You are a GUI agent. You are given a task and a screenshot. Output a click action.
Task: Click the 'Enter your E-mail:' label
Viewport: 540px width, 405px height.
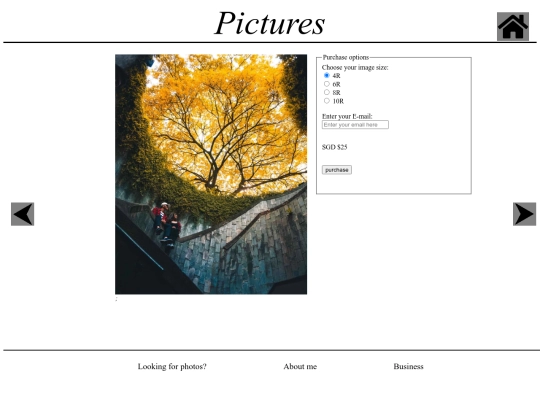click(x=347, y=116)
